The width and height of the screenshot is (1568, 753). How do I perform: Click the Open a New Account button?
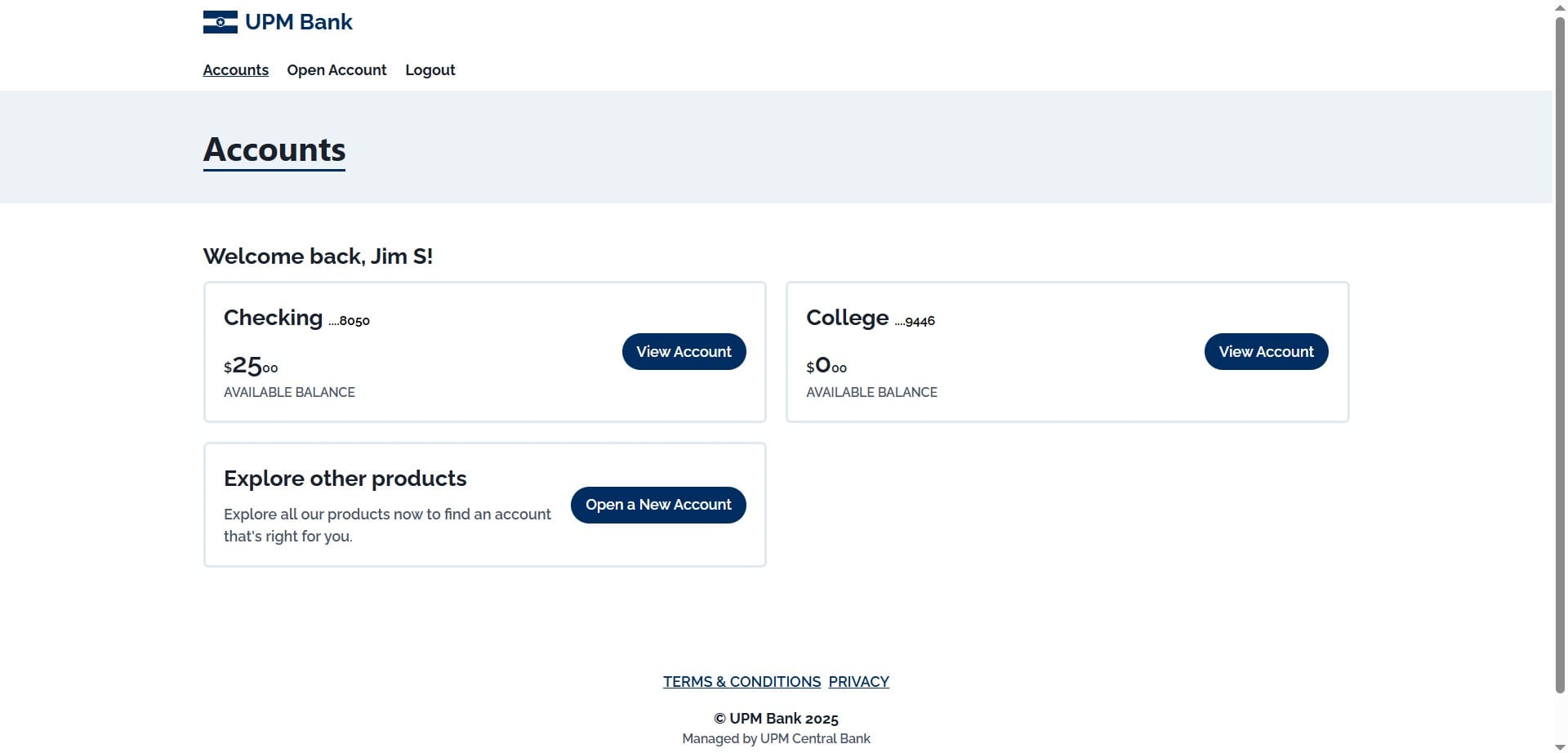tap(658, 505)
